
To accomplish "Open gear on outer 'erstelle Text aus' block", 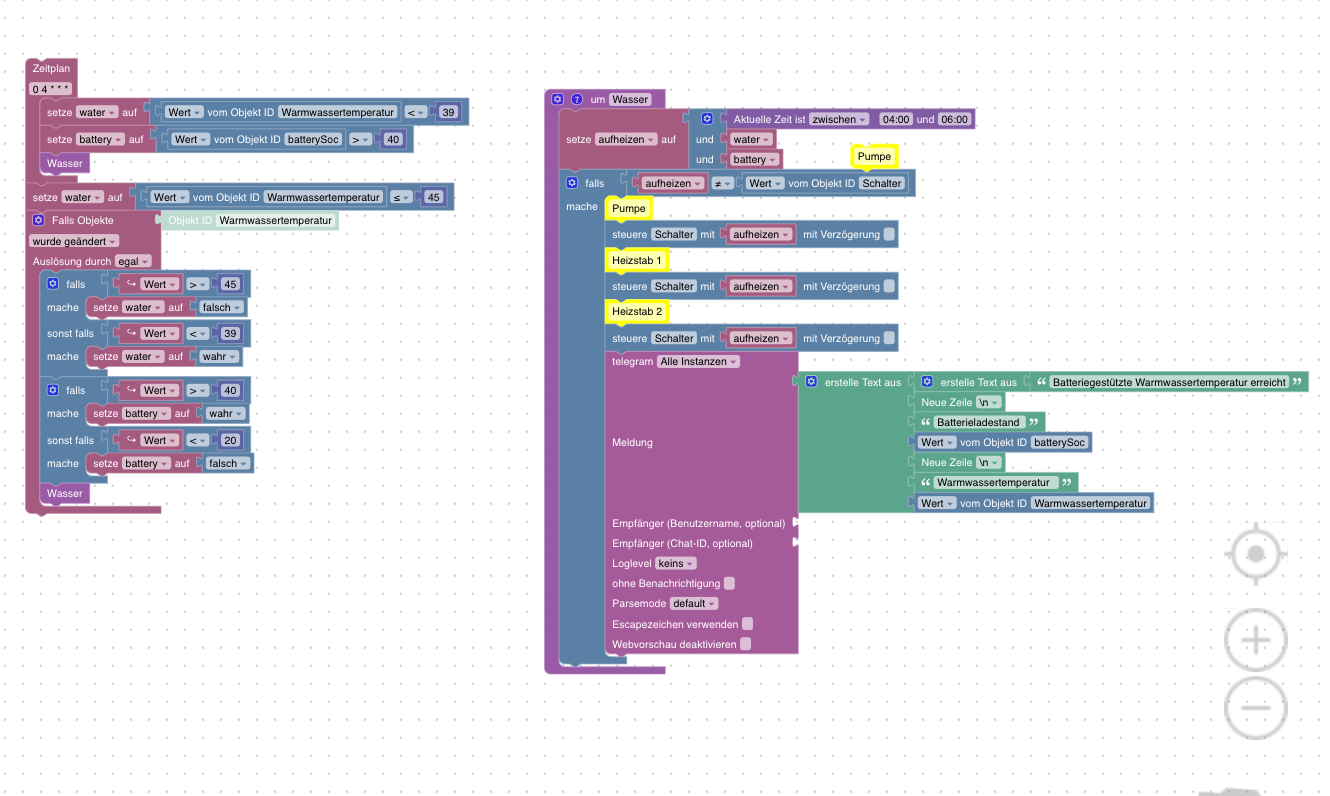I will [811, 382].
